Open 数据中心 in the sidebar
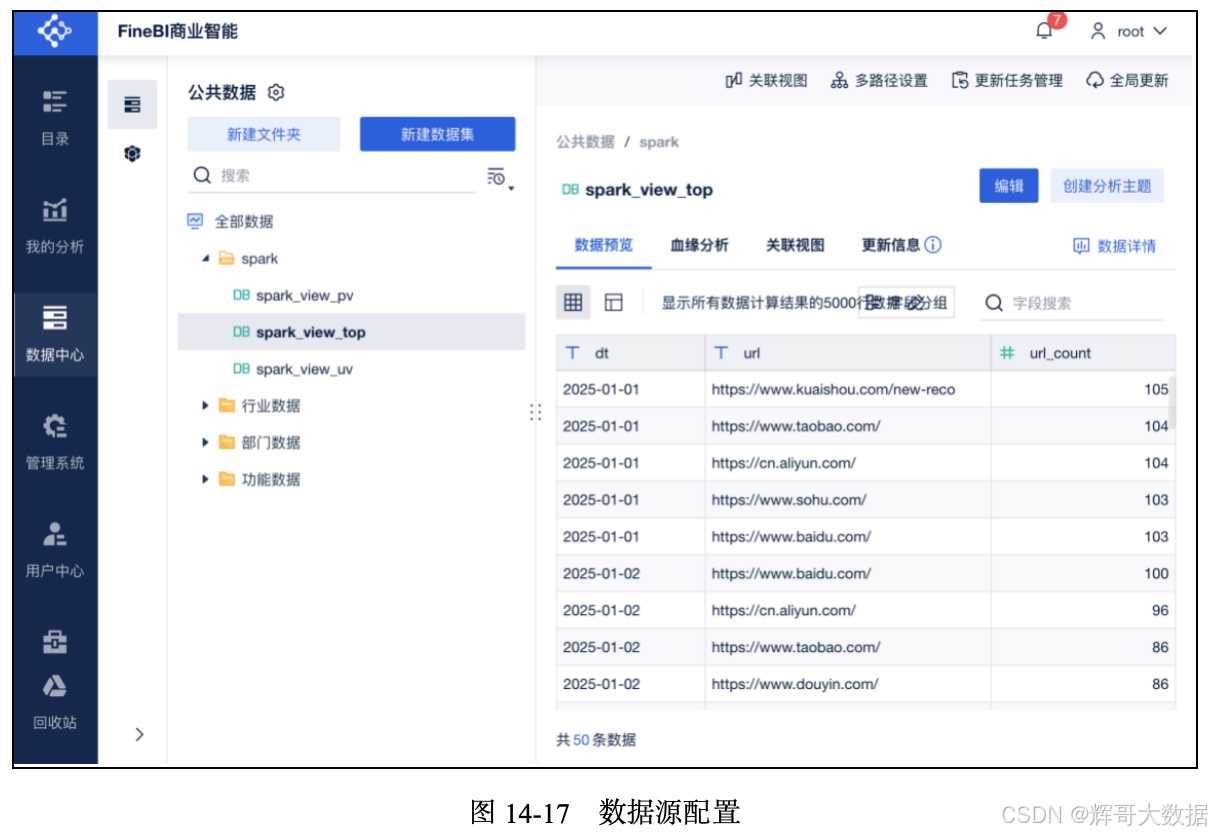The height and width of the screenshot is (834, 1212). pos(55,334)
